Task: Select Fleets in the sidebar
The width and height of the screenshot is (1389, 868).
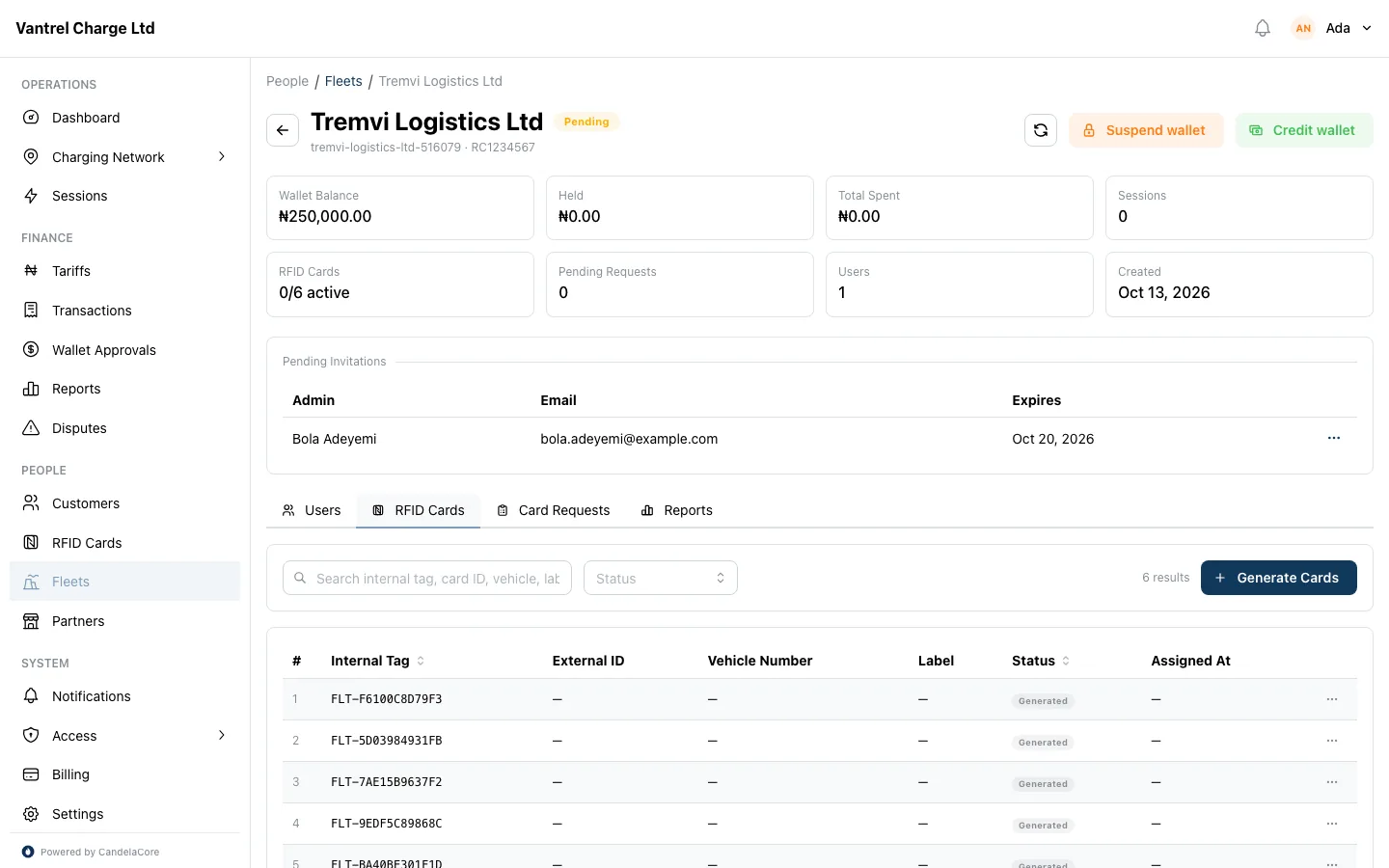Action: 125,582
